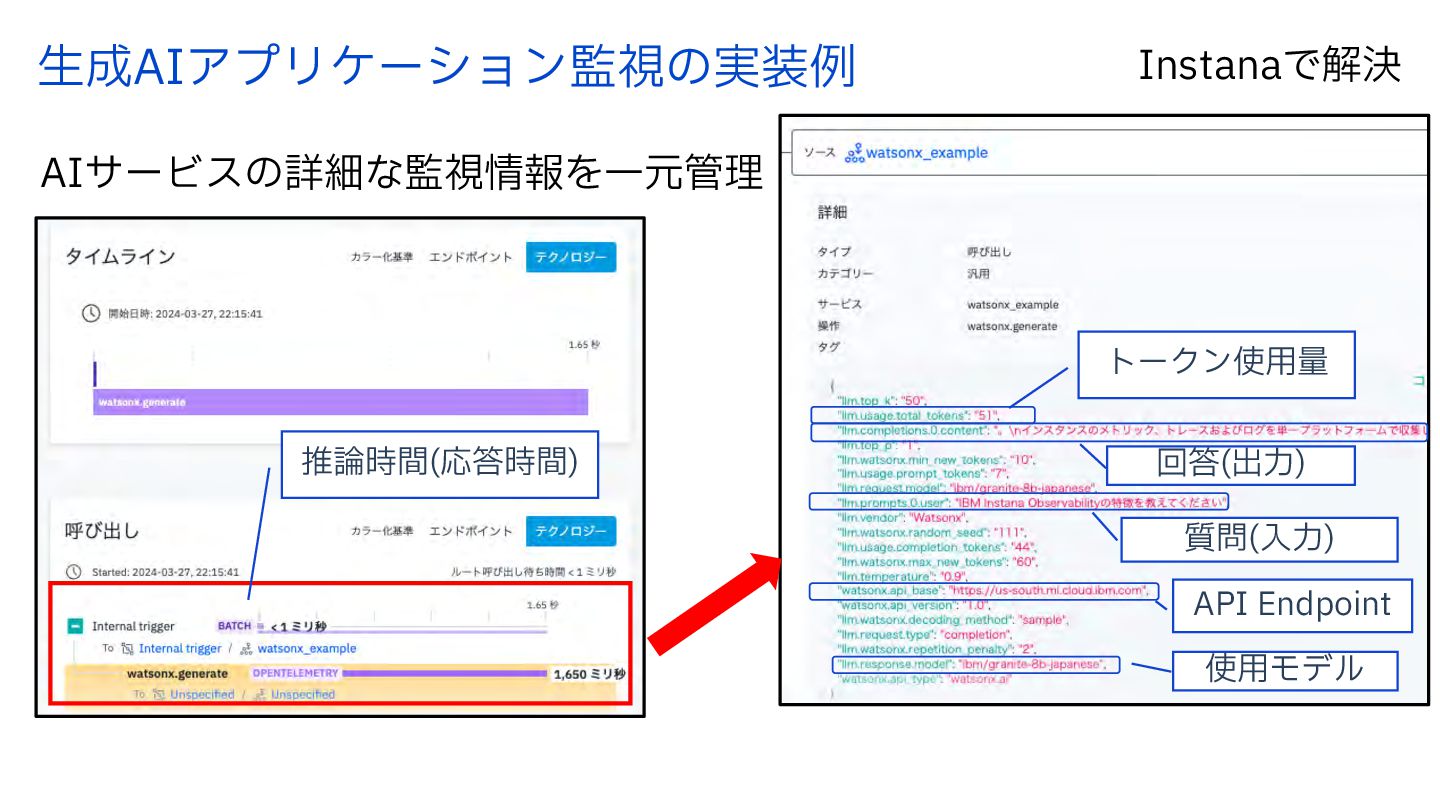
Task: Click the llm.request.type completion tag line
Action: click(925, 634)
